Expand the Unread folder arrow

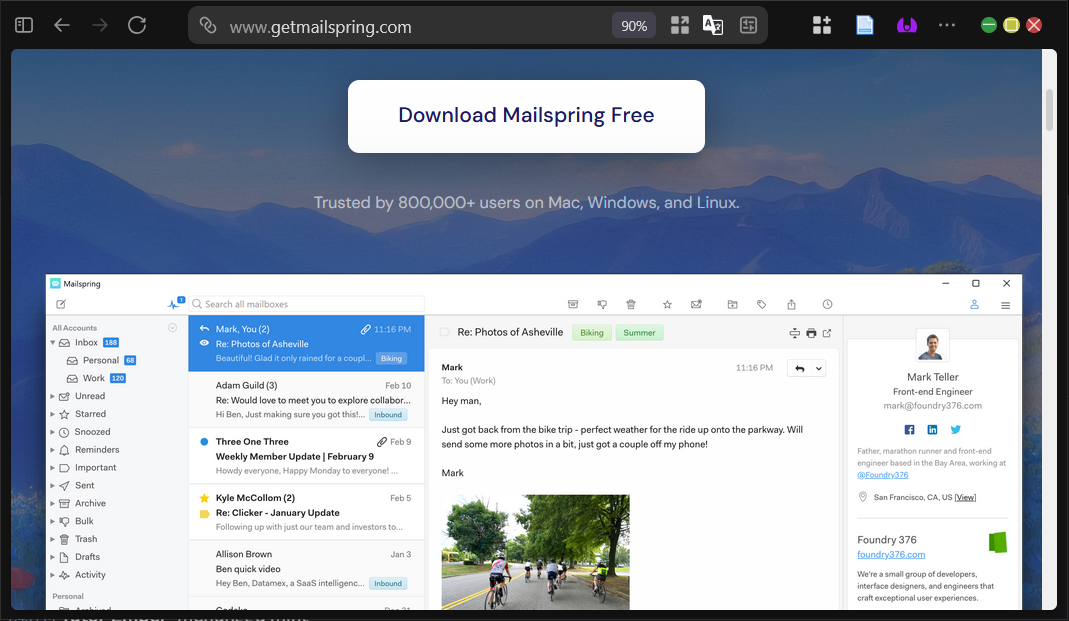point(52,396)
